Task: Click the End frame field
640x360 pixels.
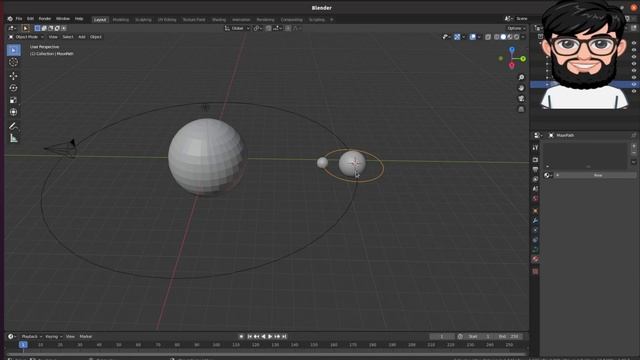Action: [x=509, y=336]
